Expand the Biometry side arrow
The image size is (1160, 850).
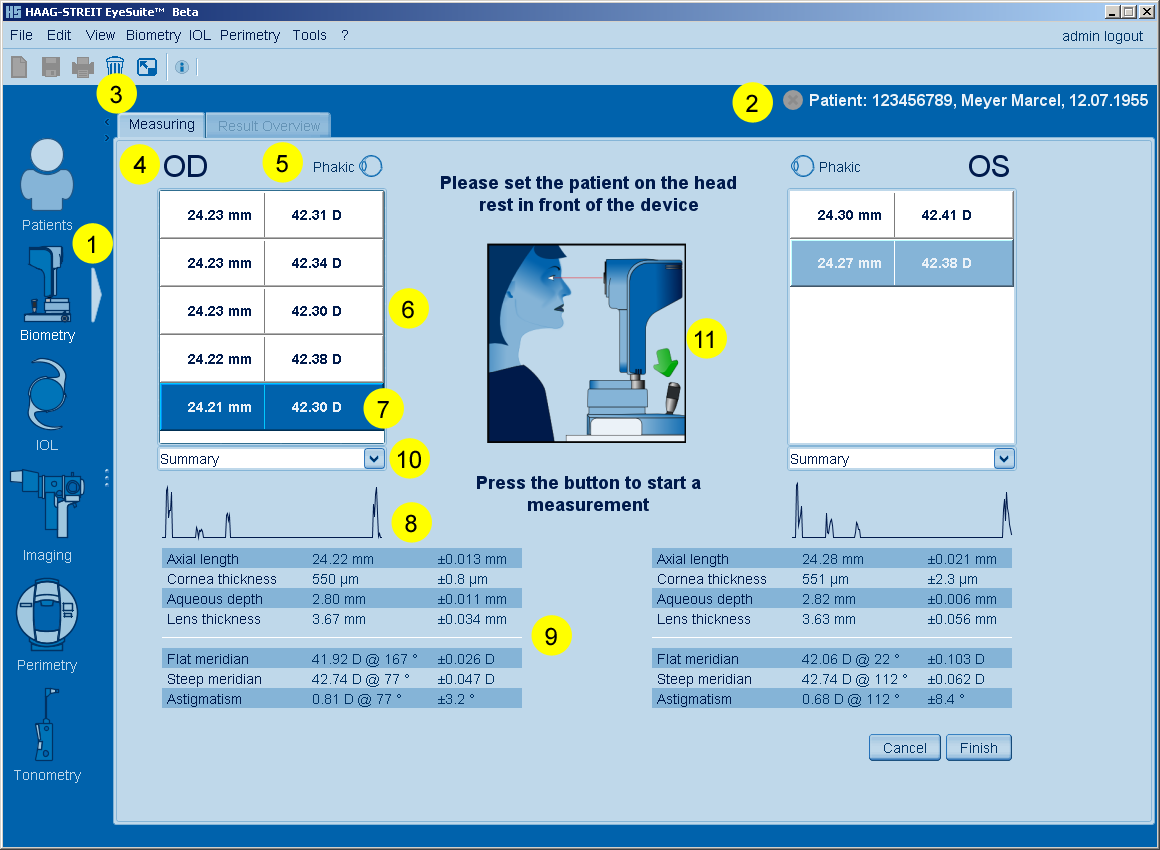click(96, 294)
